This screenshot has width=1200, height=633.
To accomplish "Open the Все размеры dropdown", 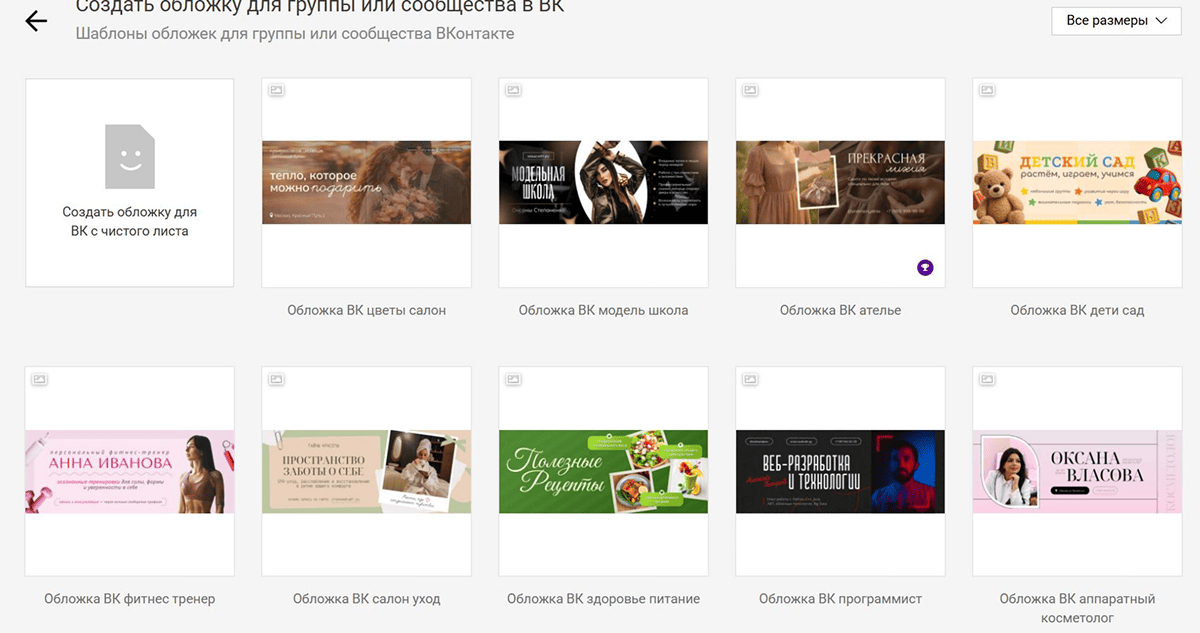I will pyautogui.click(x=1116, y=21).
